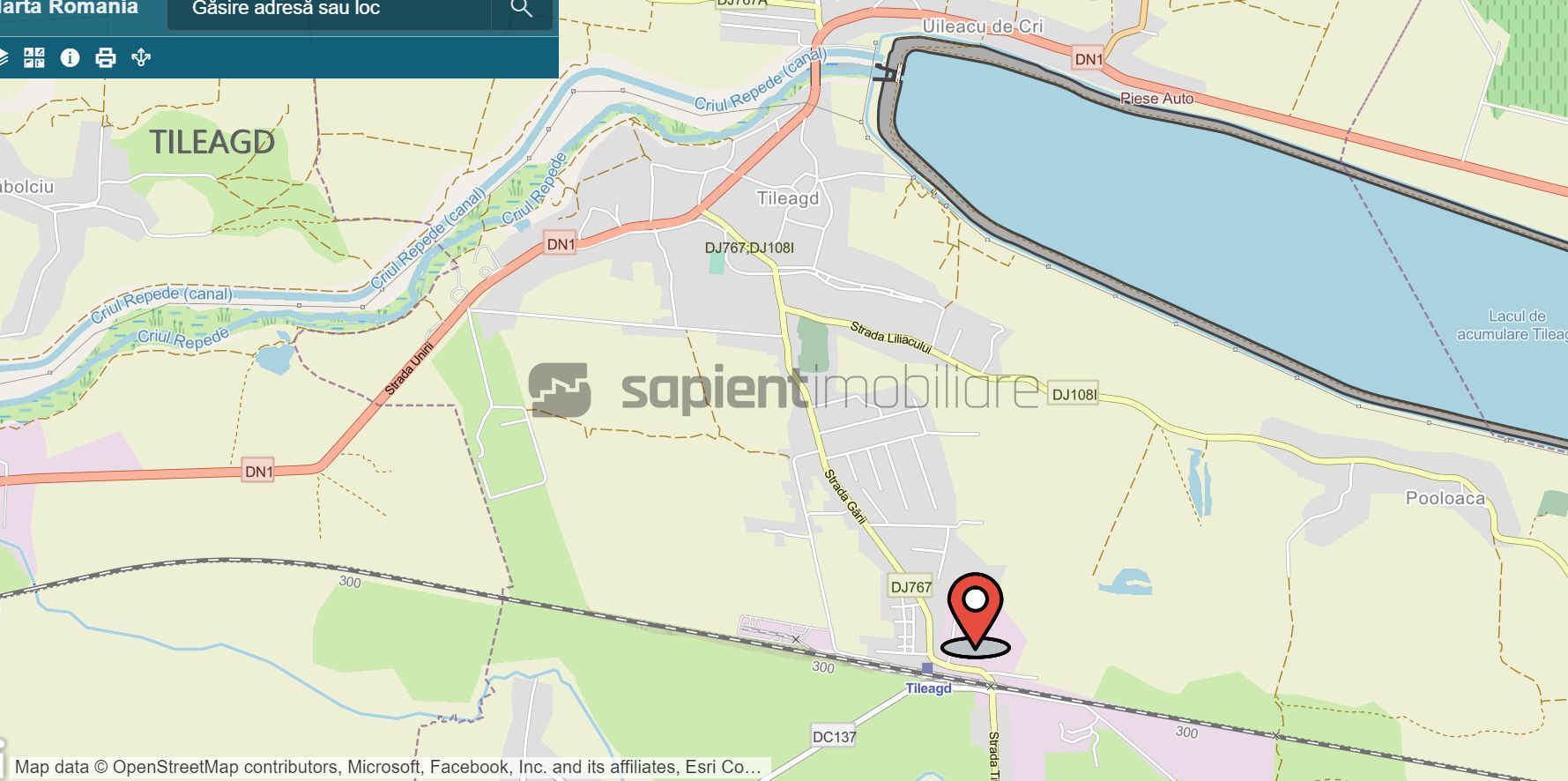Click the info icon in toolbar
This screenshot has width=1568, height=781.
(x=70, y=58)
